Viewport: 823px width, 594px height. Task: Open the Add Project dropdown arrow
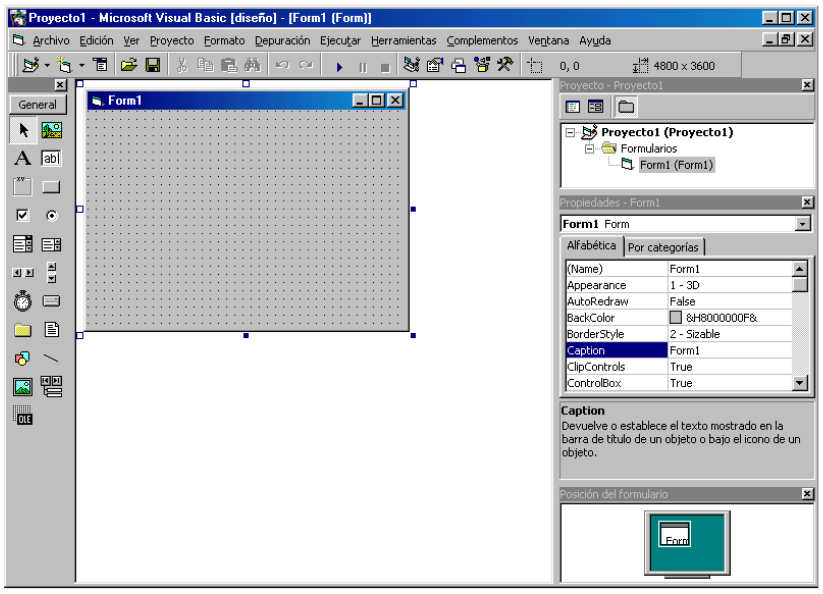click(47, 66)
